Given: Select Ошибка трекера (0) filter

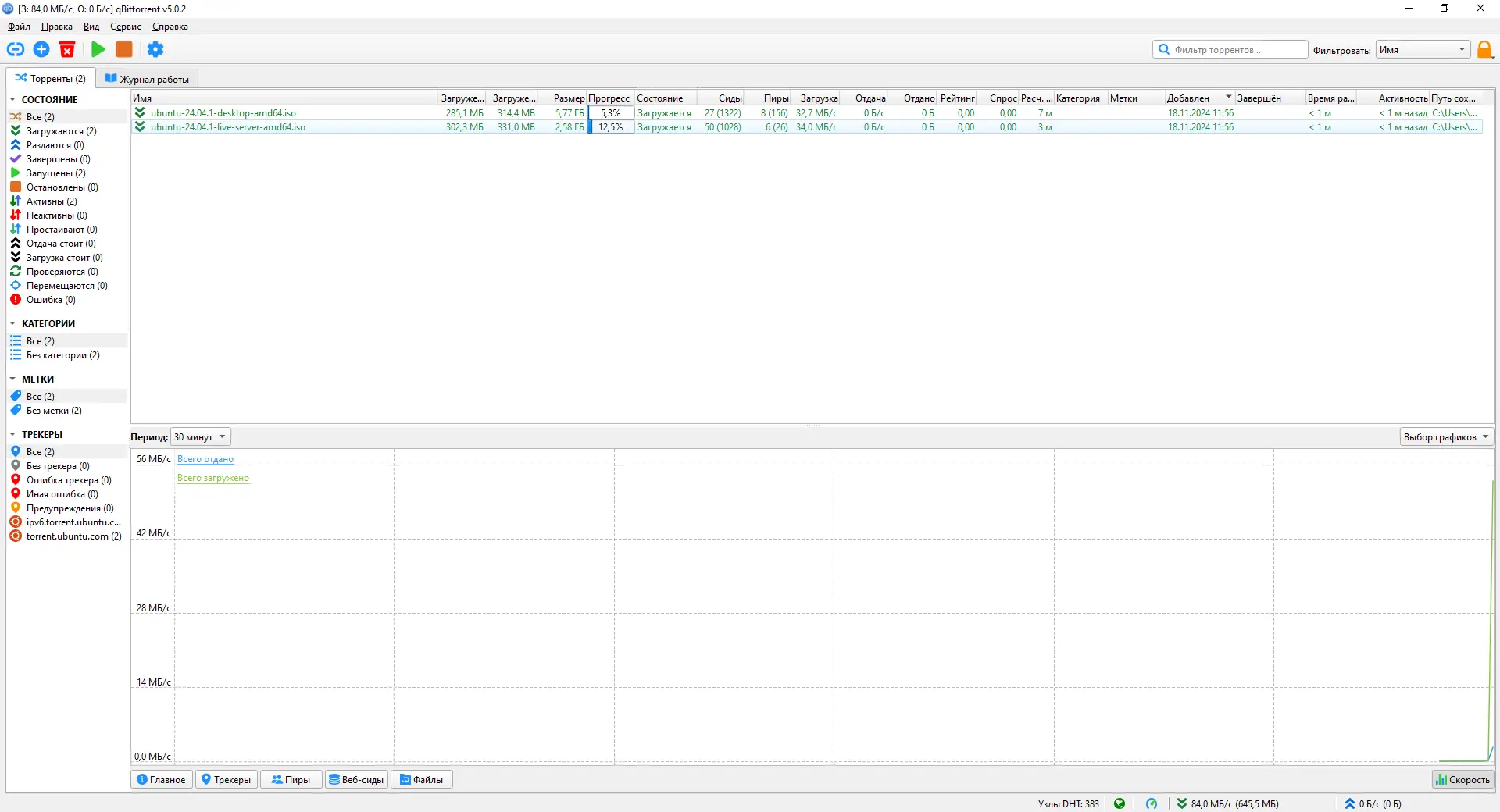Looking at the screenshot, I should pyautogui.click(x=69, y=480).
